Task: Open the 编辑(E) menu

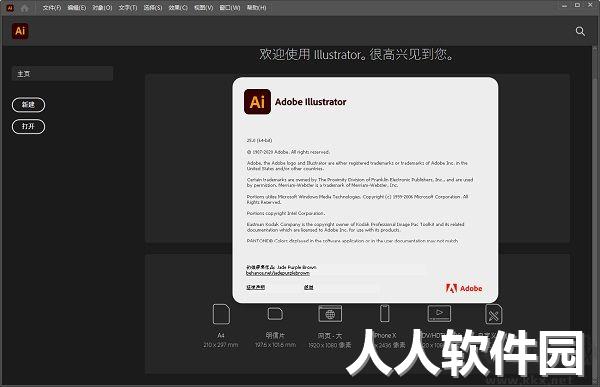Action: tap(77, 8)
